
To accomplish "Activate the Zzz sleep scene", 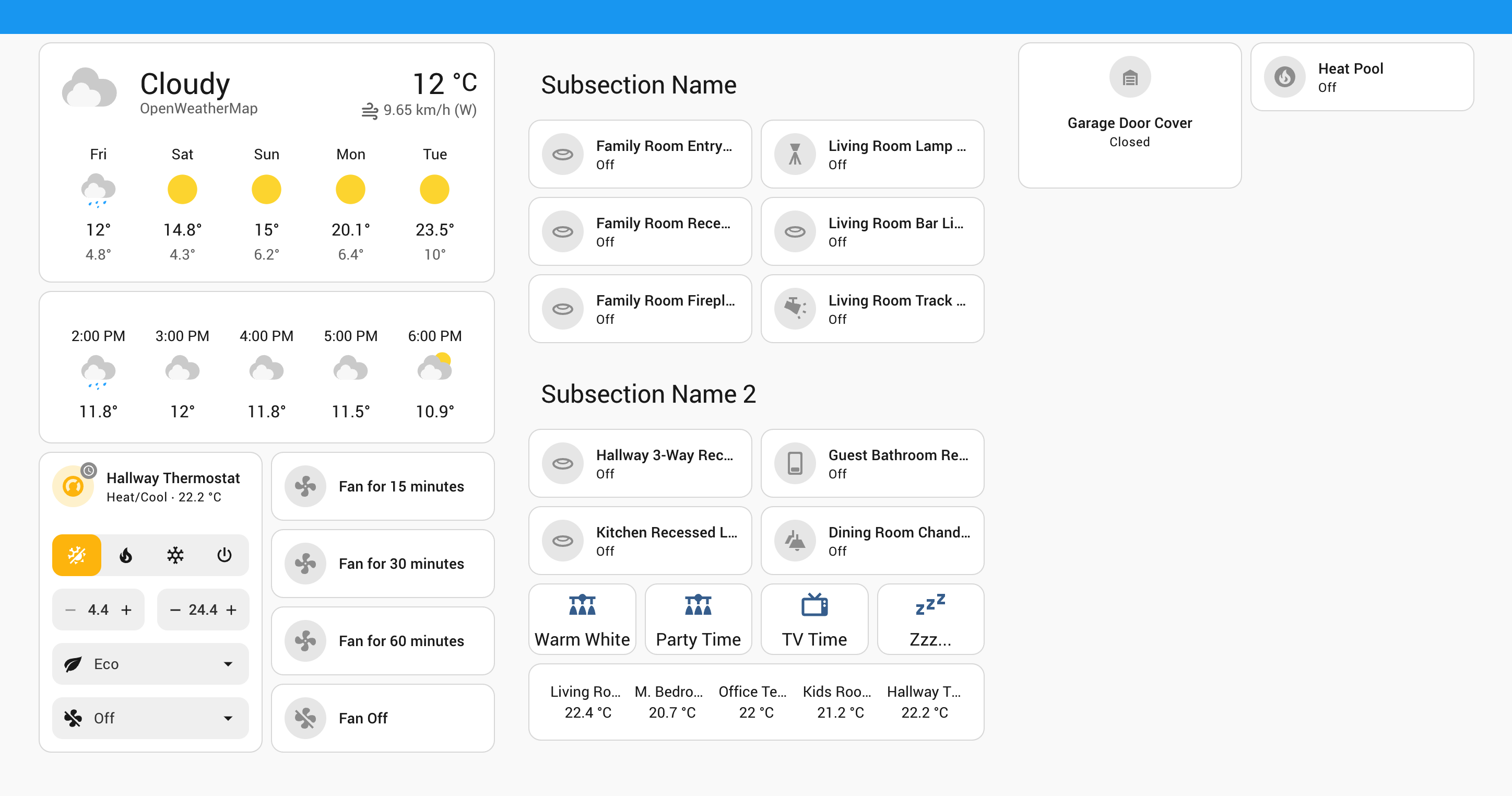I will click(930, 618).
